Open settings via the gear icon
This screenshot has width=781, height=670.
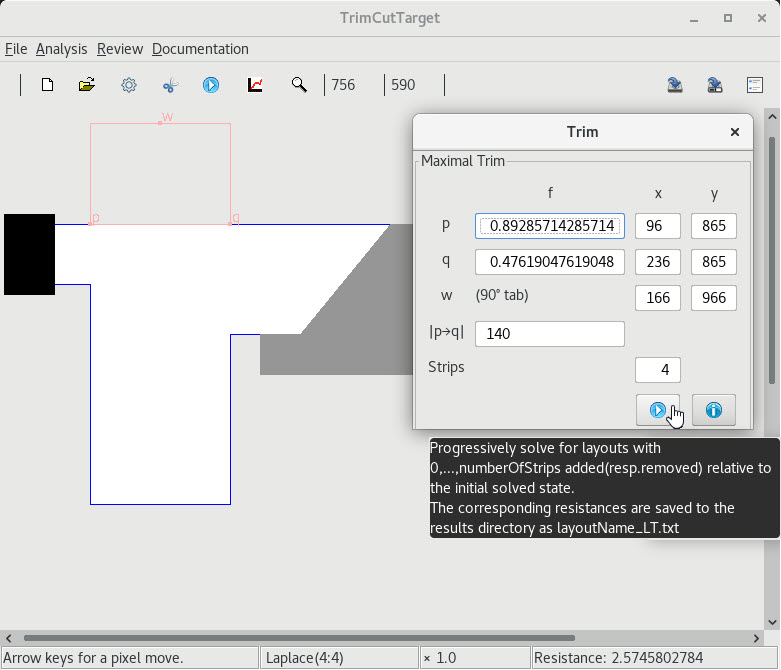[129, 85]
